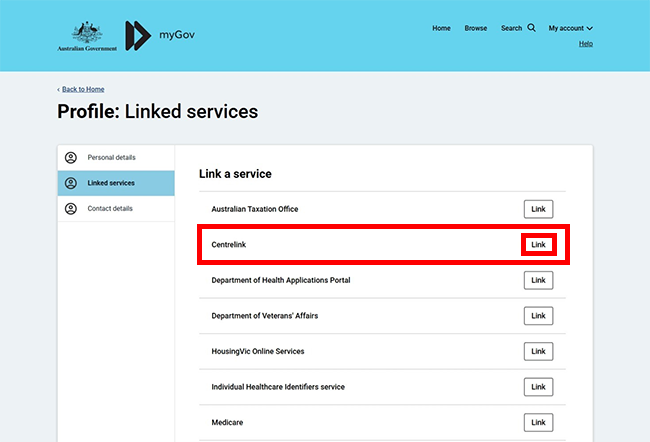650x442 pixels.
Task: Follow the Back to Home link
Action: [82, 89]
